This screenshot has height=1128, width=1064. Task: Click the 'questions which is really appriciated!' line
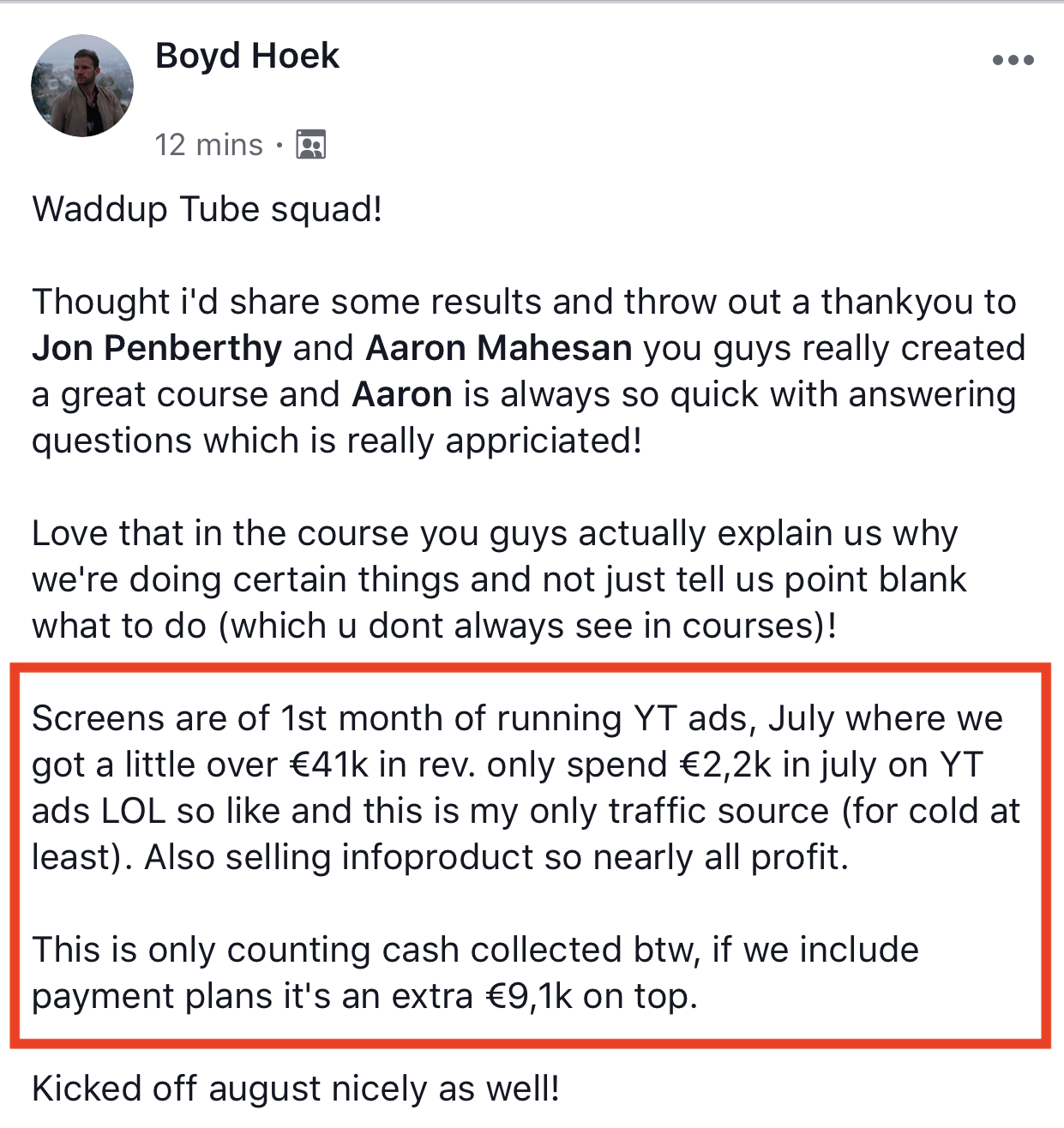(x=337, y=441)
